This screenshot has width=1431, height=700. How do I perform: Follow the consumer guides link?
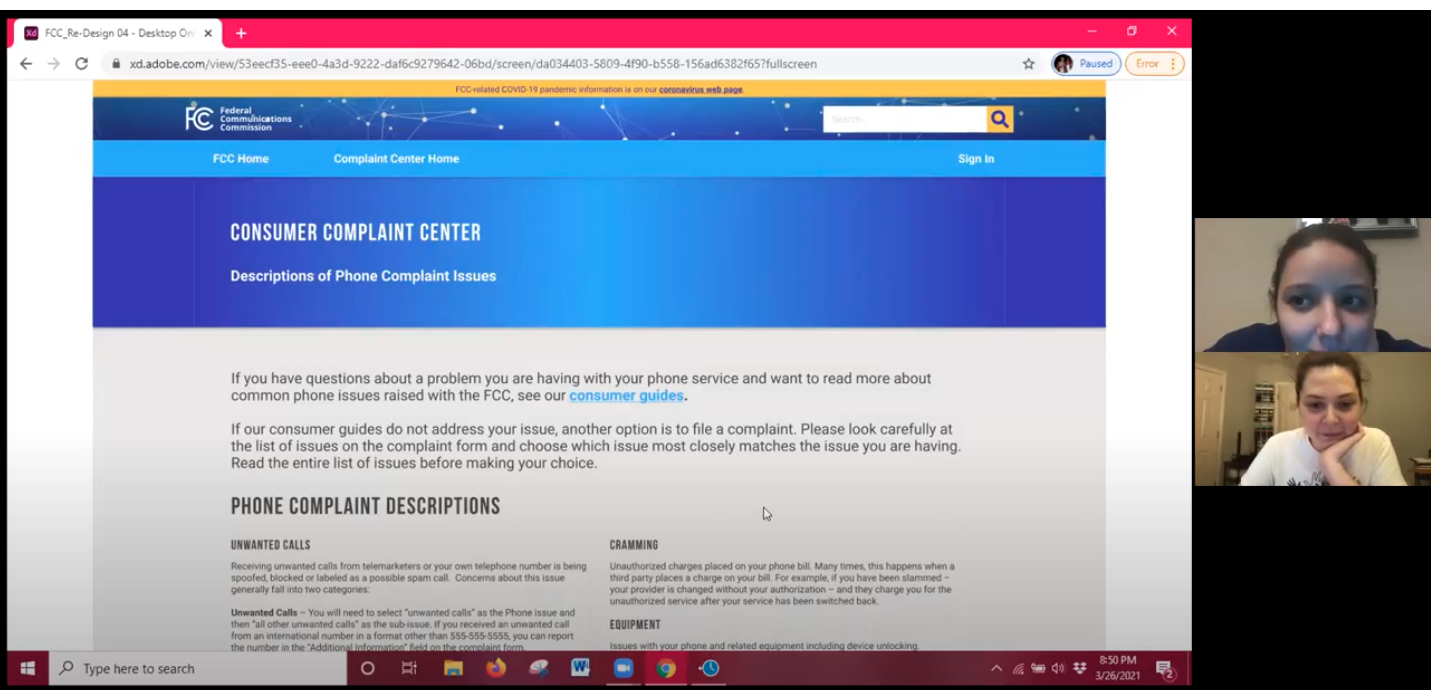(627, 396)
